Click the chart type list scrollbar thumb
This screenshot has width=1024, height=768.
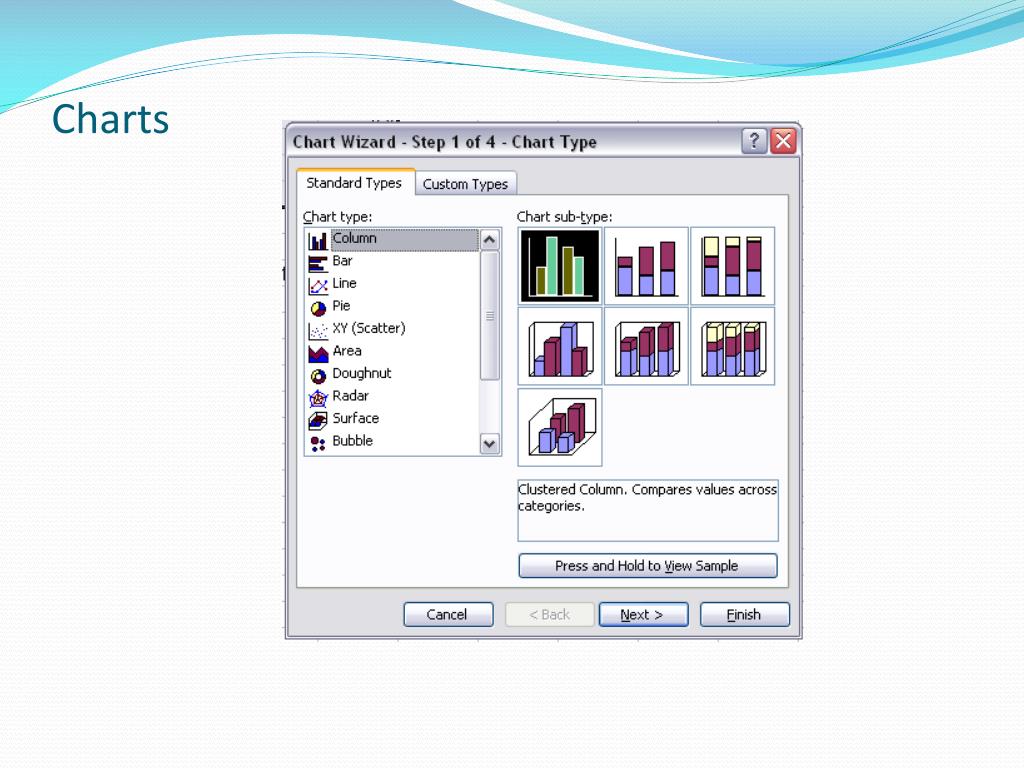[489, 316]
